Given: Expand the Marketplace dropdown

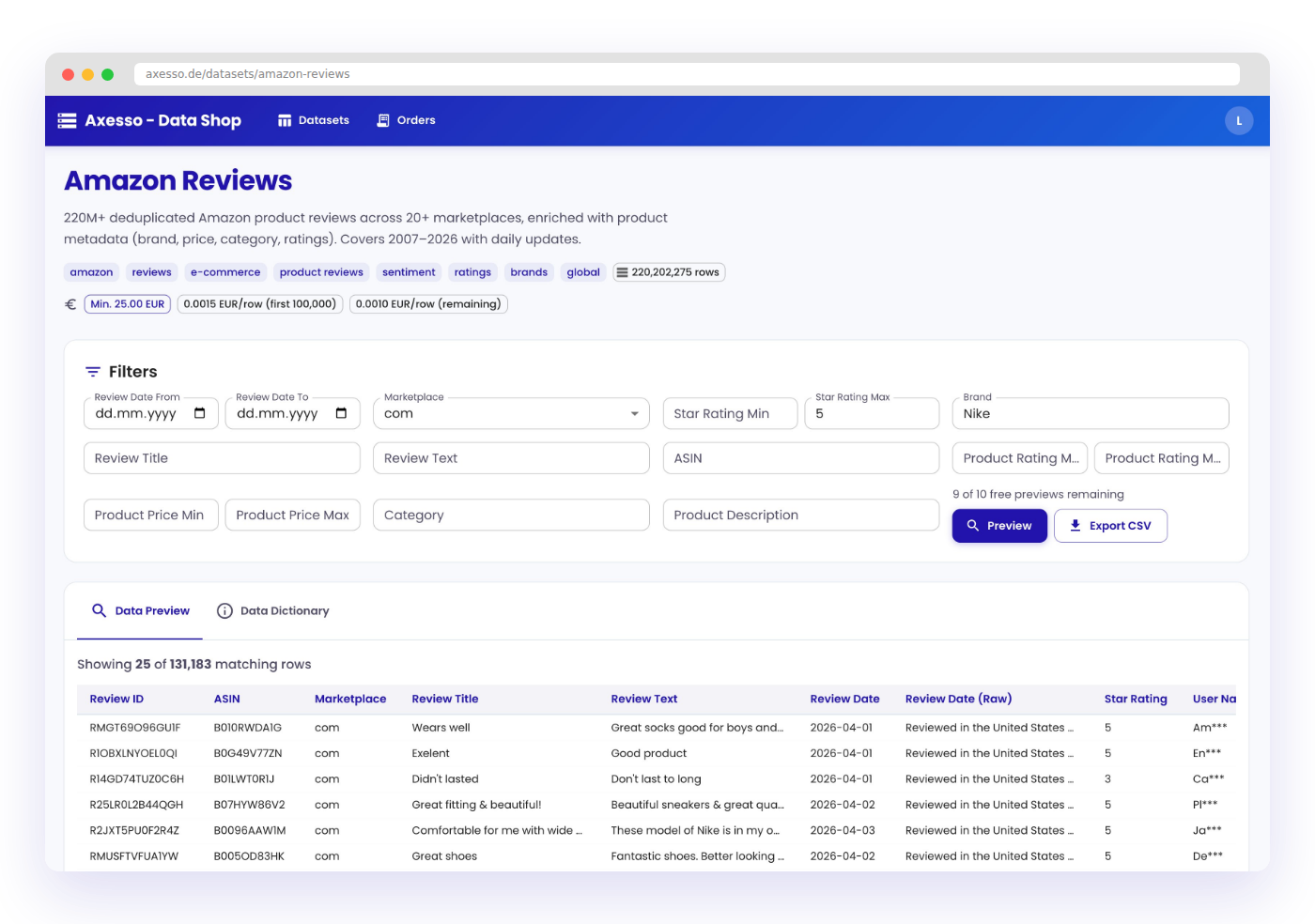Looking at the screenshot, I should coord(634,413).
